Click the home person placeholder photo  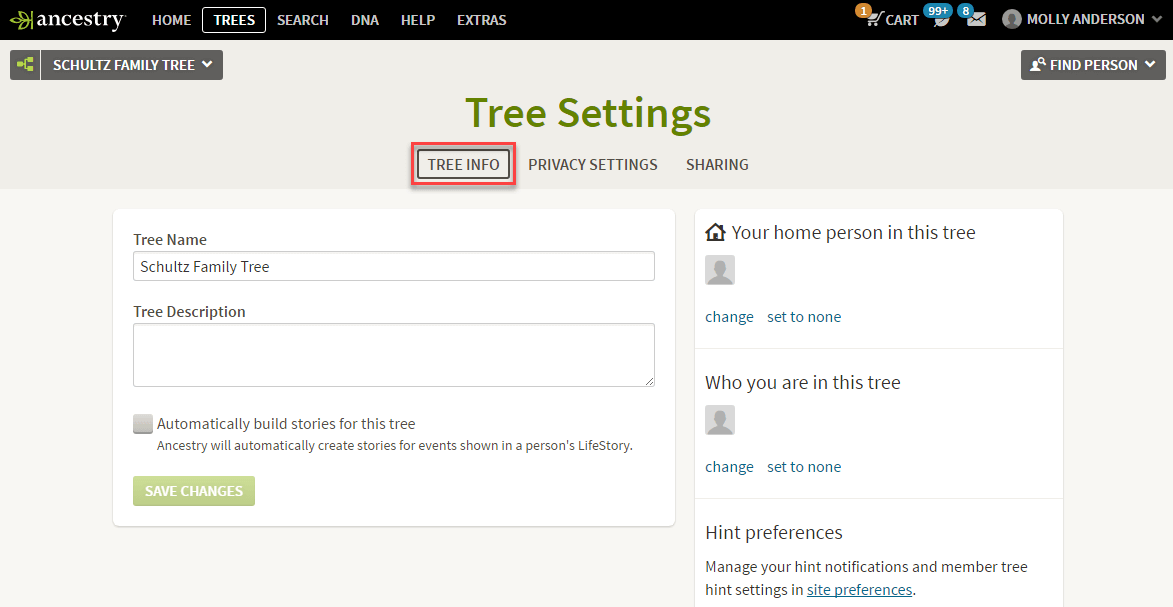720,270
